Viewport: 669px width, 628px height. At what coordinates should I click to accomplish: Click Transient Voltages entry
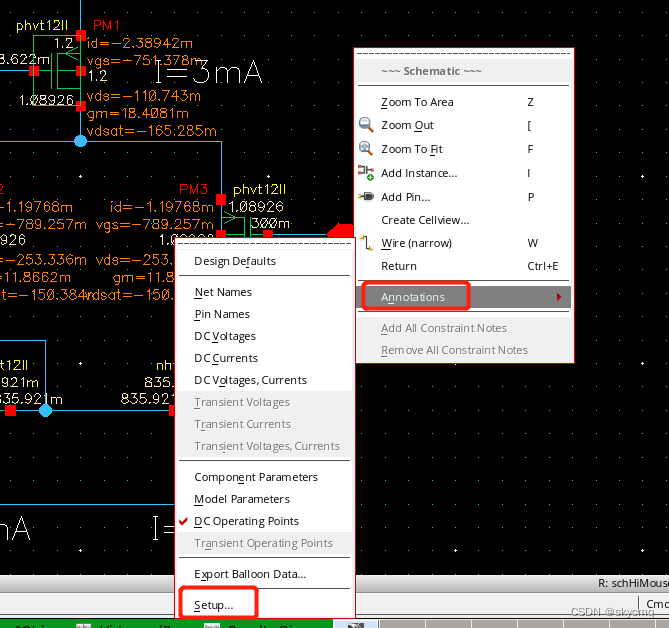(265, 402)
